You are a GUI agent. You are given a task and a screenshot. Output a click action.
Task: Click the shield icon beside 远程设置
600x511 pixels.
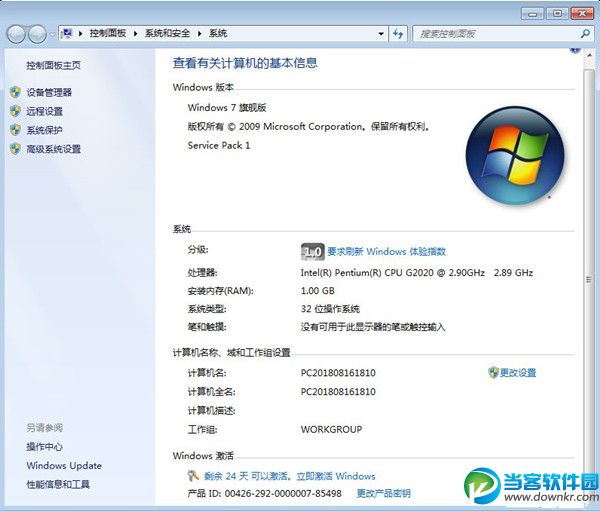point(15,111)
